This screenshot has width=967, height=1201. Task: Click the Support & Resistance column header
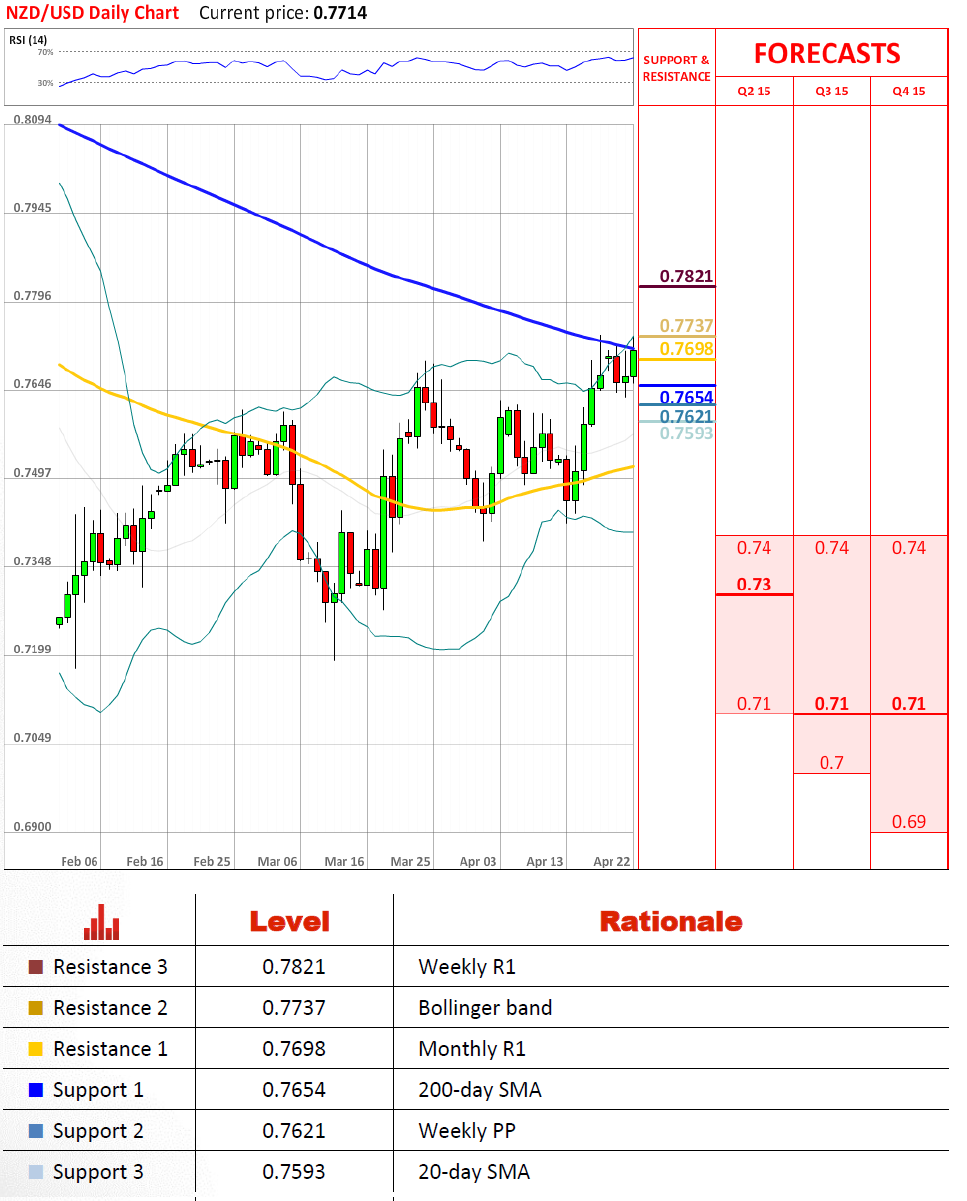click(x=676, y=68)
